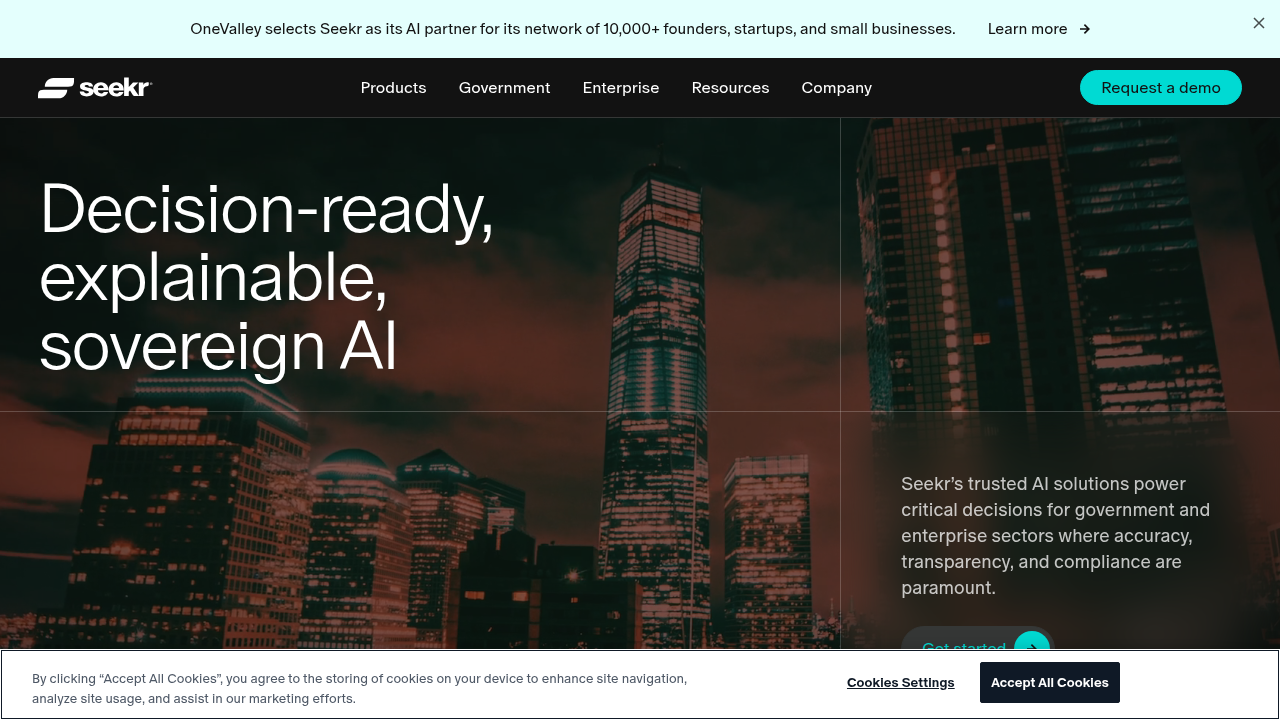Click the cookie consent notice text
This screenshot has width=1280, height=720.
click(x=360, y=689)
